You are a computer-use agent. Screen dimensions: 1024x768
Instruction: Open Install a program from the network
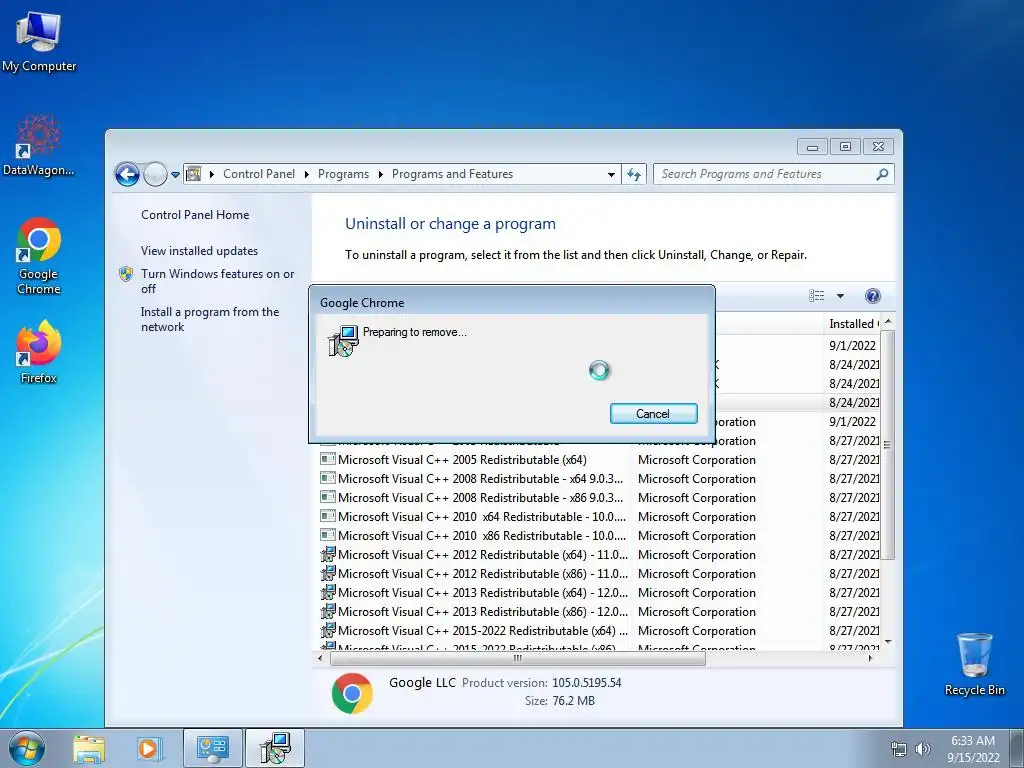210,319
